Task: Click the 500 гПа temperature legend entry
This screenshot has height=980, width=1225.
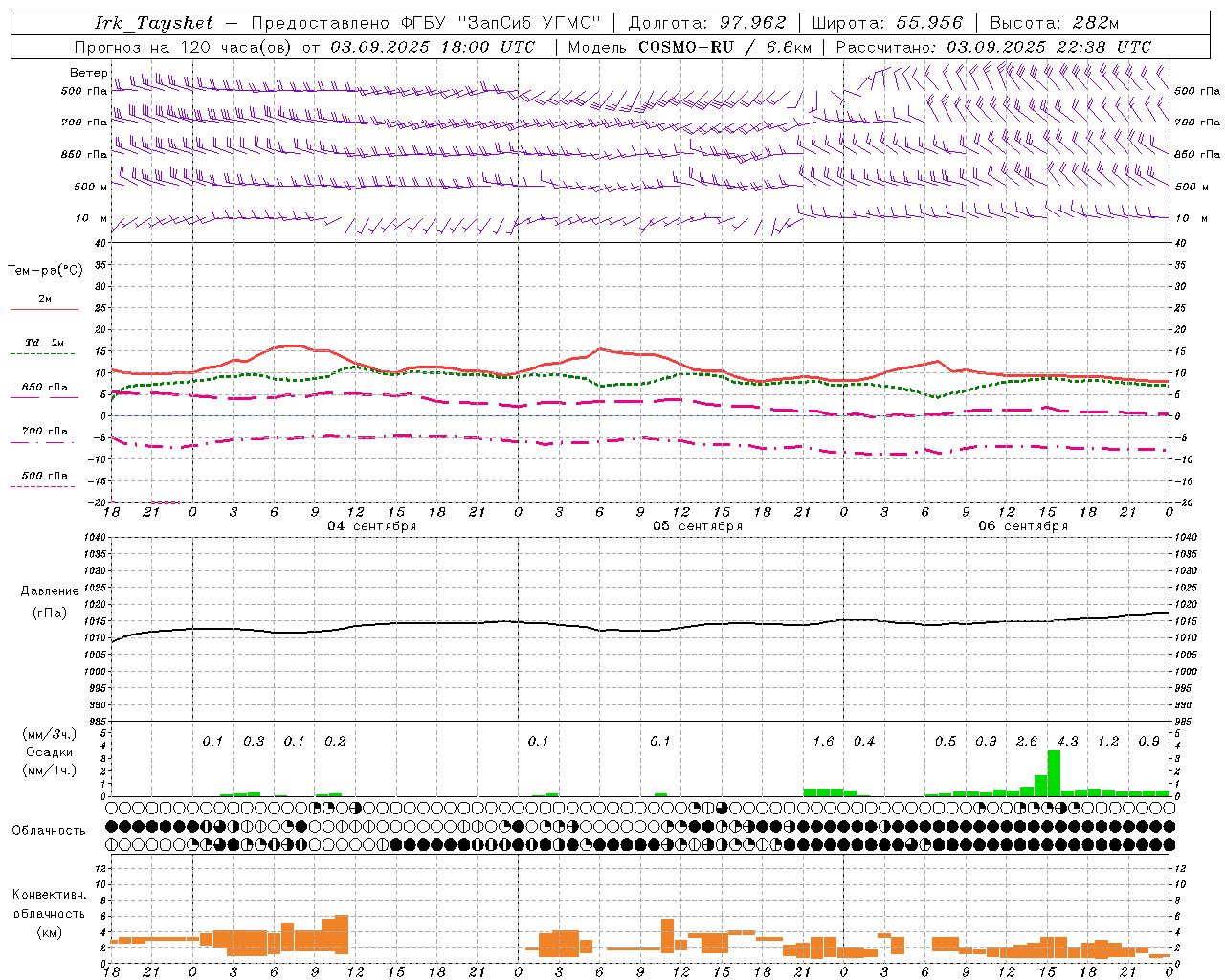Action: (44, 476)
